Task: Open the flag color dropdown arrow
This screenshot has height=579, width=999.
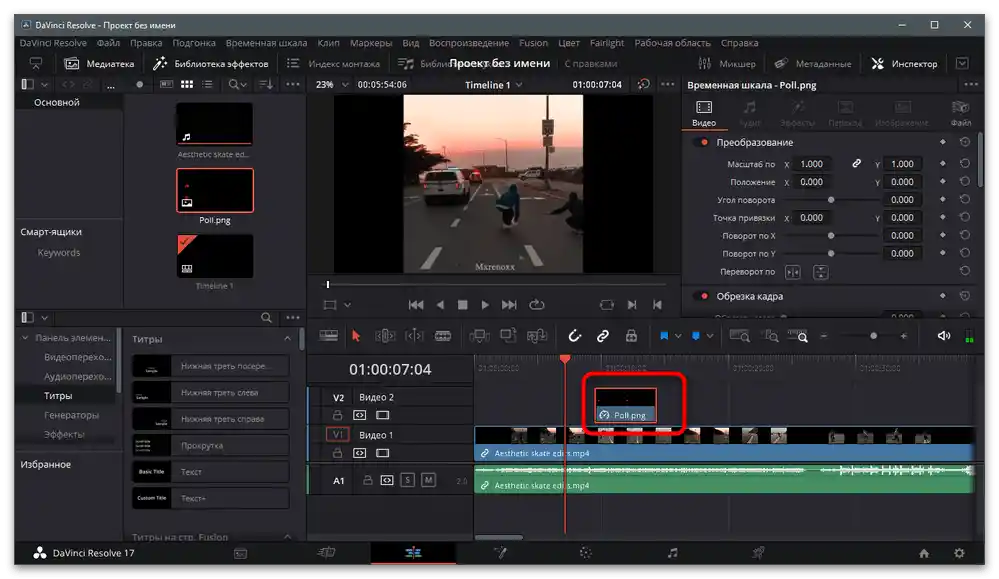Action: click(678, 336)
